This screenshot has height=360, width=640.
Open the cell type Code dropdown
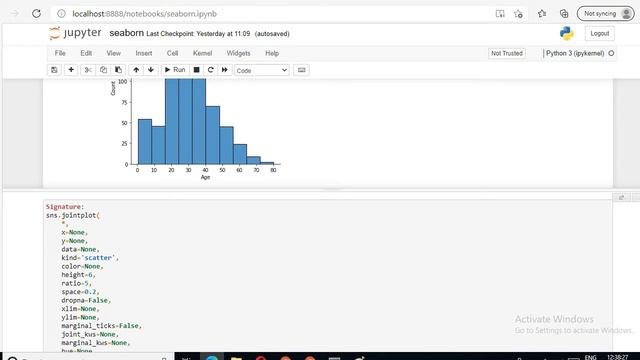(262, 71)
